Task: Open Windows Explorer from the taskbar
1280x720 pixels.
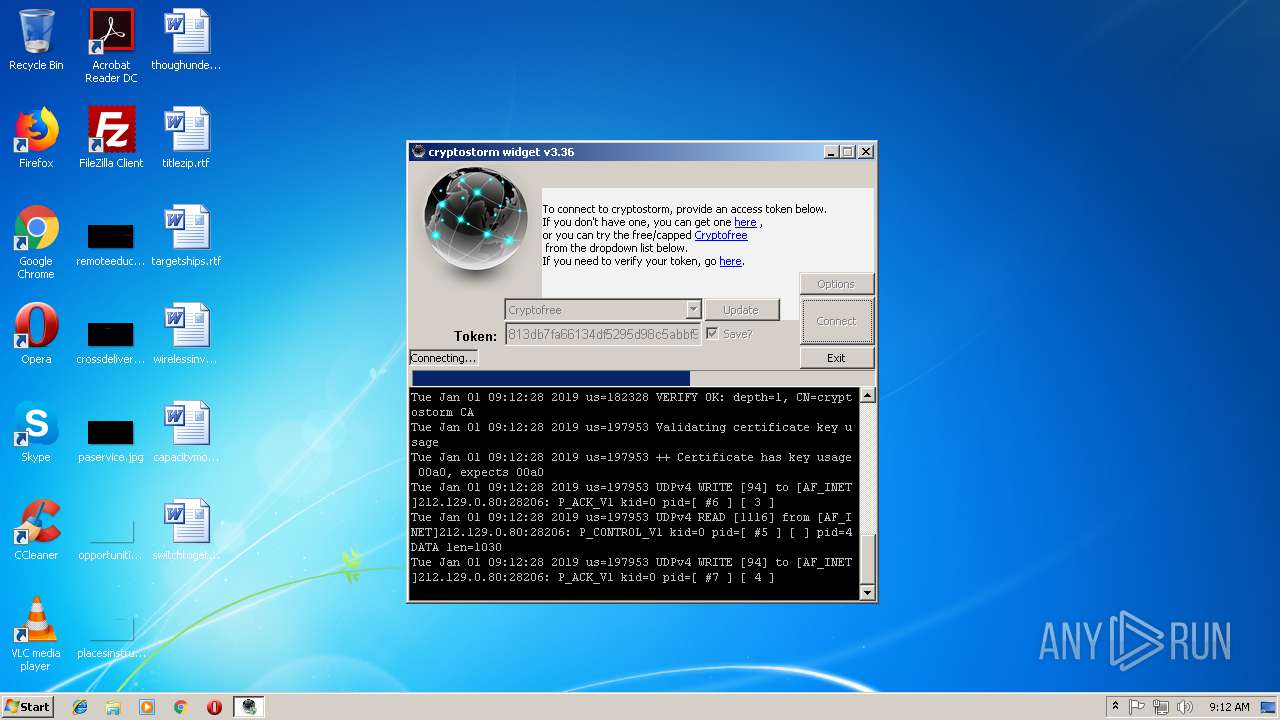Action: (x=113, y=707)
